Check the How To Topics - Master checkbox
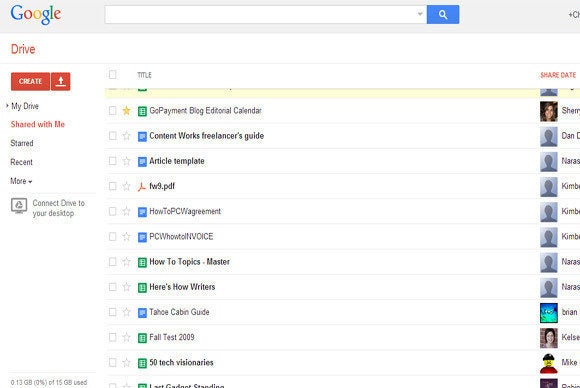 click(x=112, y=262)
